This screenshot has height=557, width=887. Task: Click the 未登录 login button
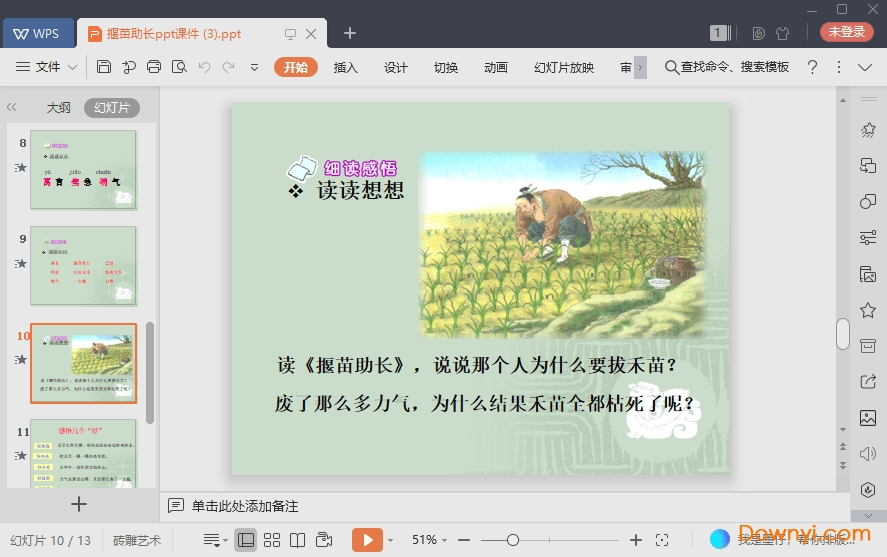coord(846,32)
